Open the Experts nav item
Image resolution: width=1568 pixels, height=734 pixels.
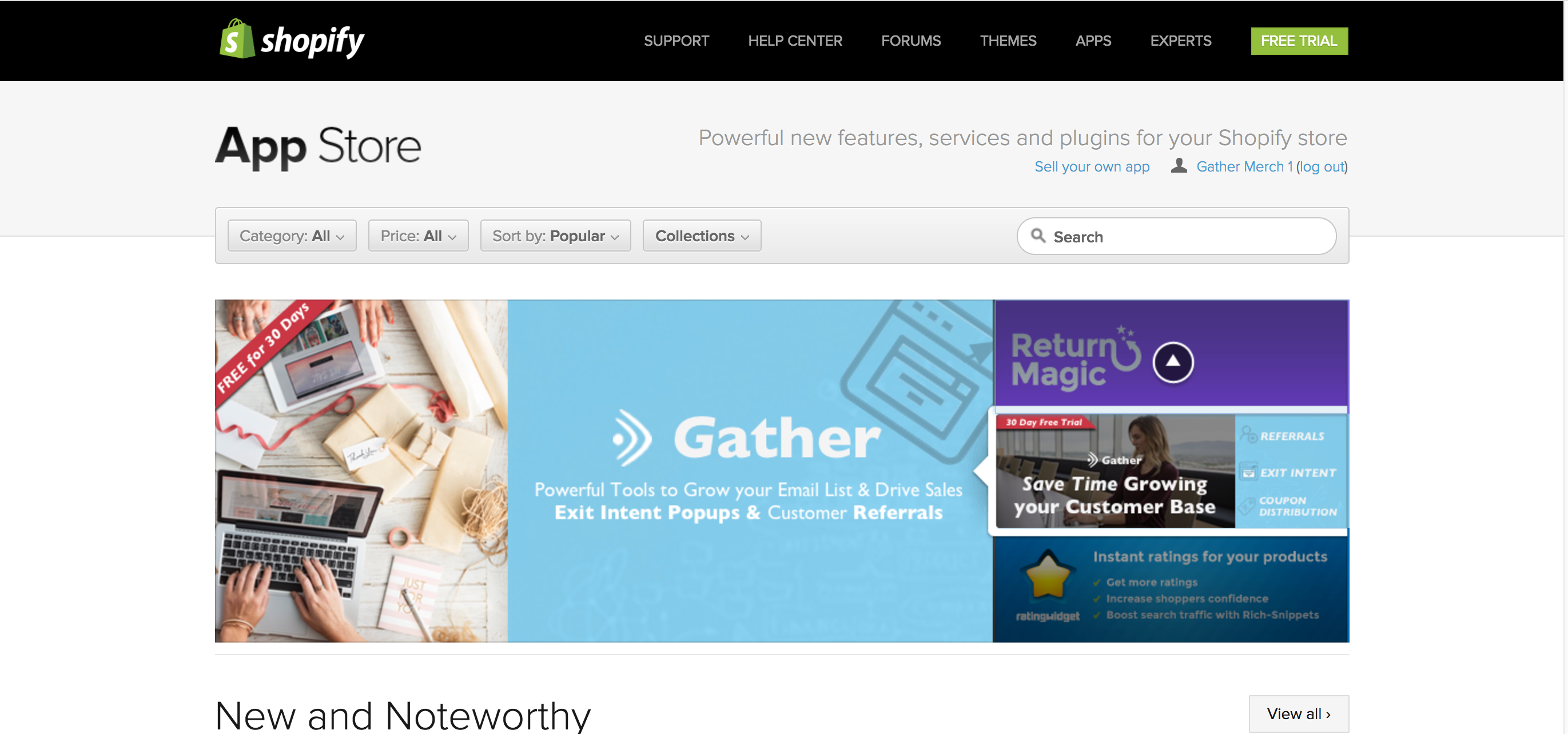click(x=1181, y=41)
